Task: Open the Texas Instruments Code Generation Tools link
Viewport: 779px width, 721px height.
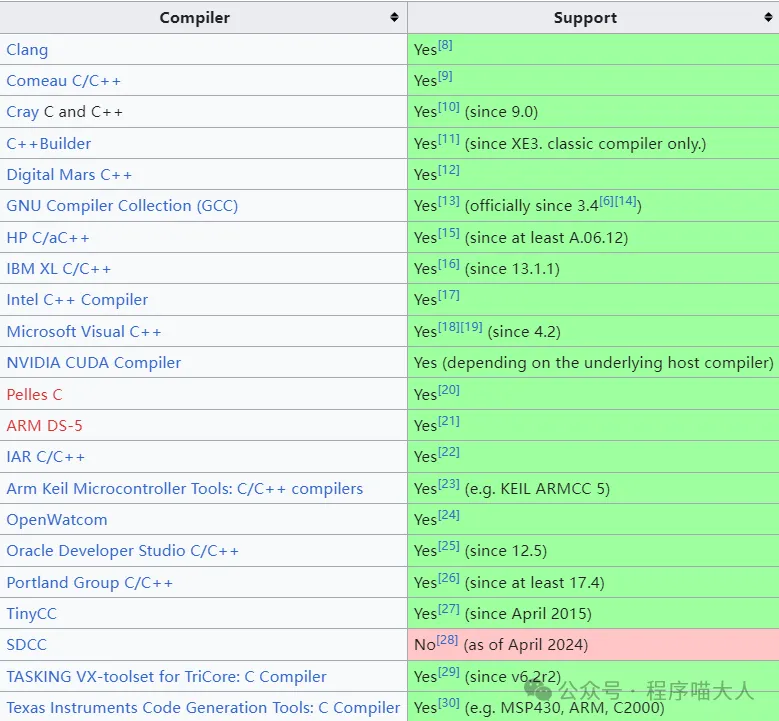Action: pos(203,708)
